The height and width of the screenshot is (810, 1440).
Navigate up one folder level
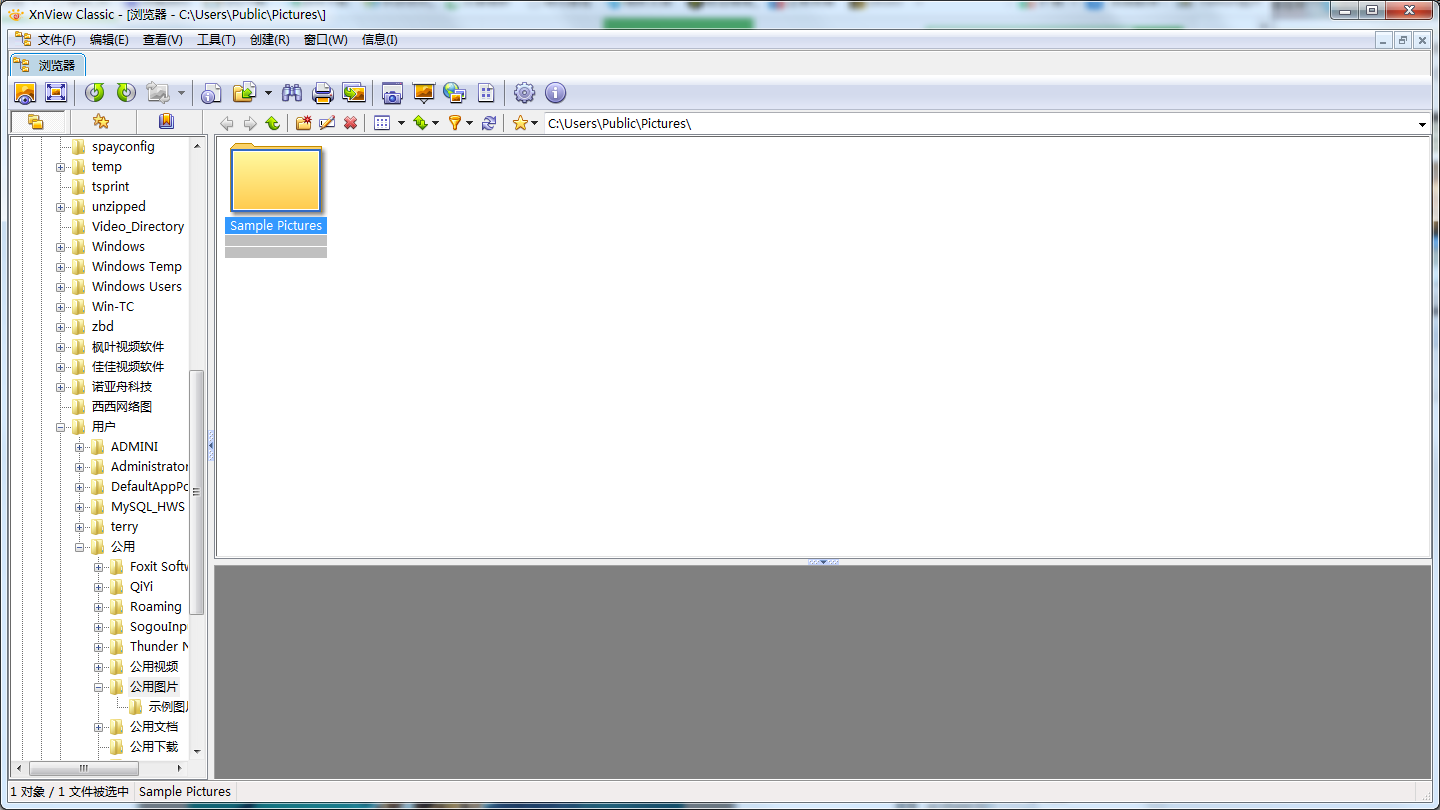click(272, 122)
